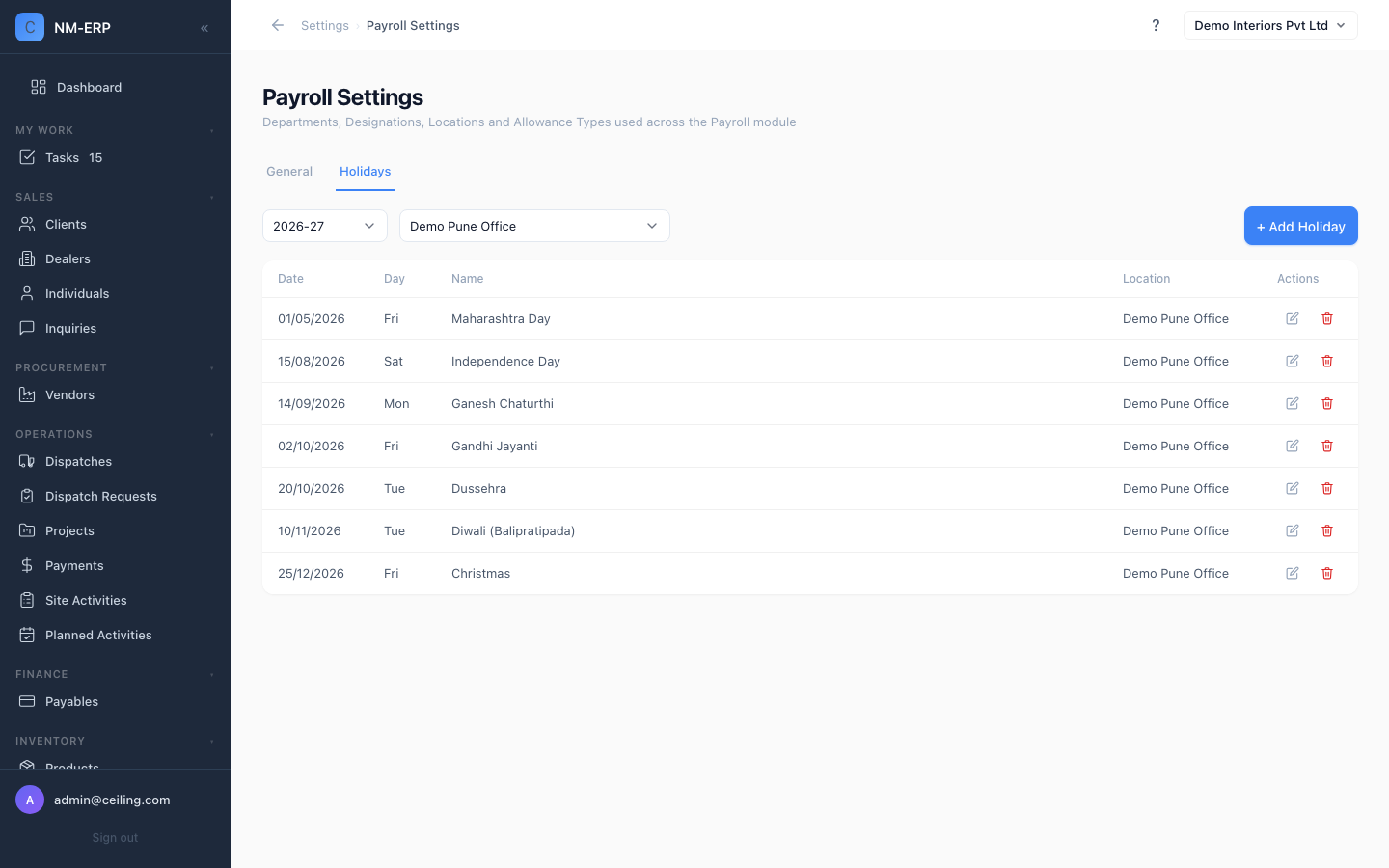This screenshot has width=1389, height=868.
Task: Edit the Ganesh Chaturthi holiday
Action: click(1293, 403)
